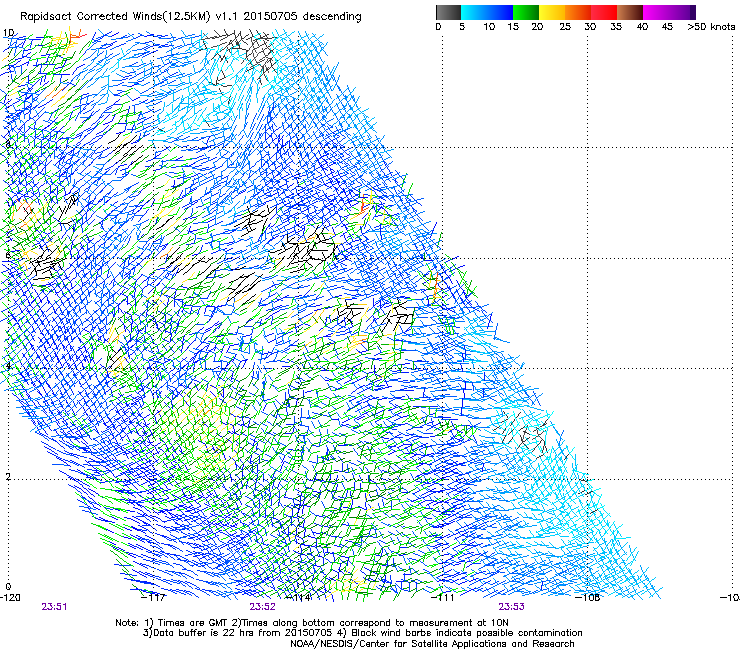Screen dimensions: 740x650
Task: Click the green 15-20 knots legend color
Action: [526, 12]
